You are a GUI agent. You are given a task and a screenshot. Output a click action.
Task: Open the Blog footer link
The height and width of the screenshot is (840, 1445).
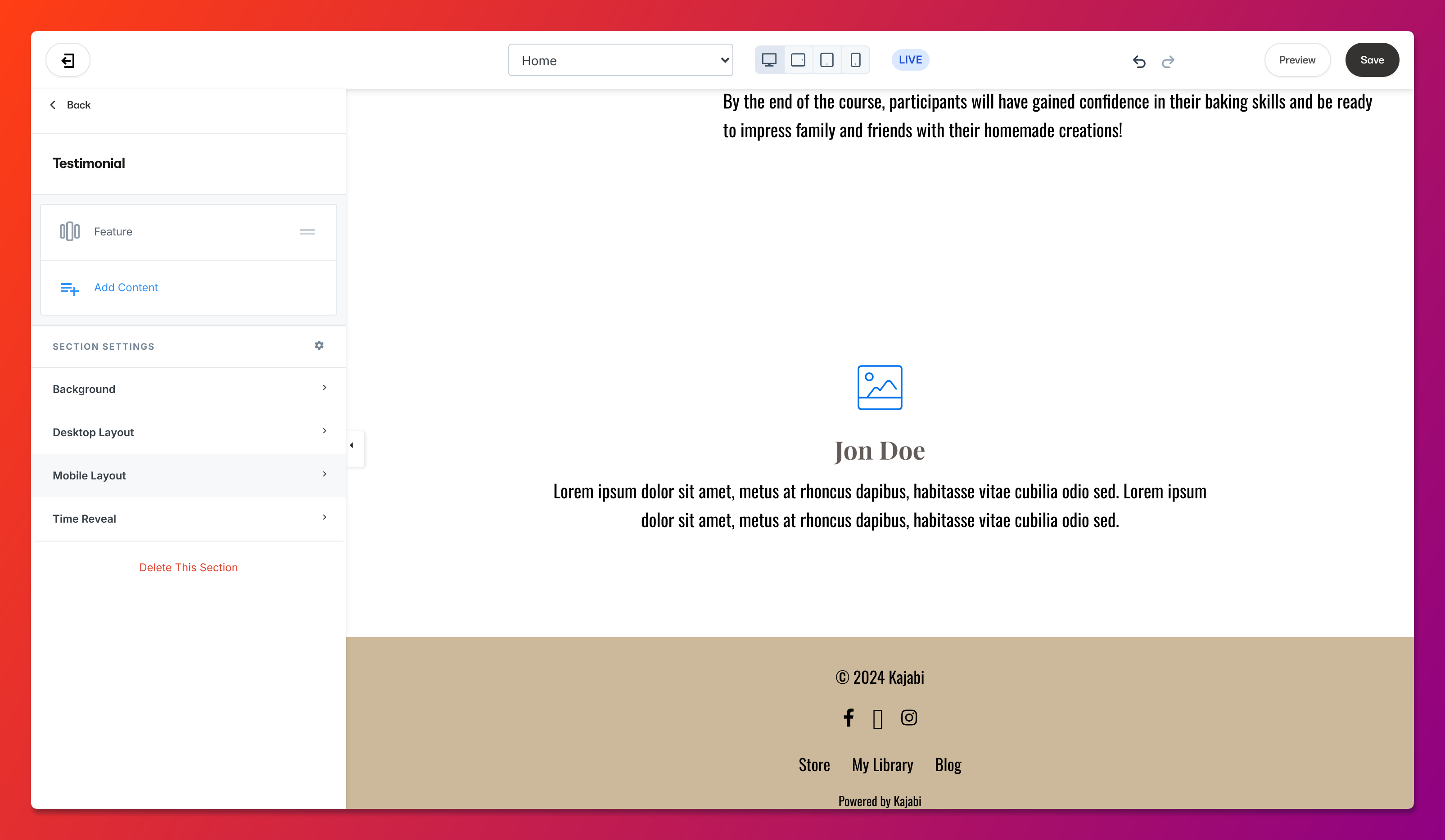[x=948, y=765]
